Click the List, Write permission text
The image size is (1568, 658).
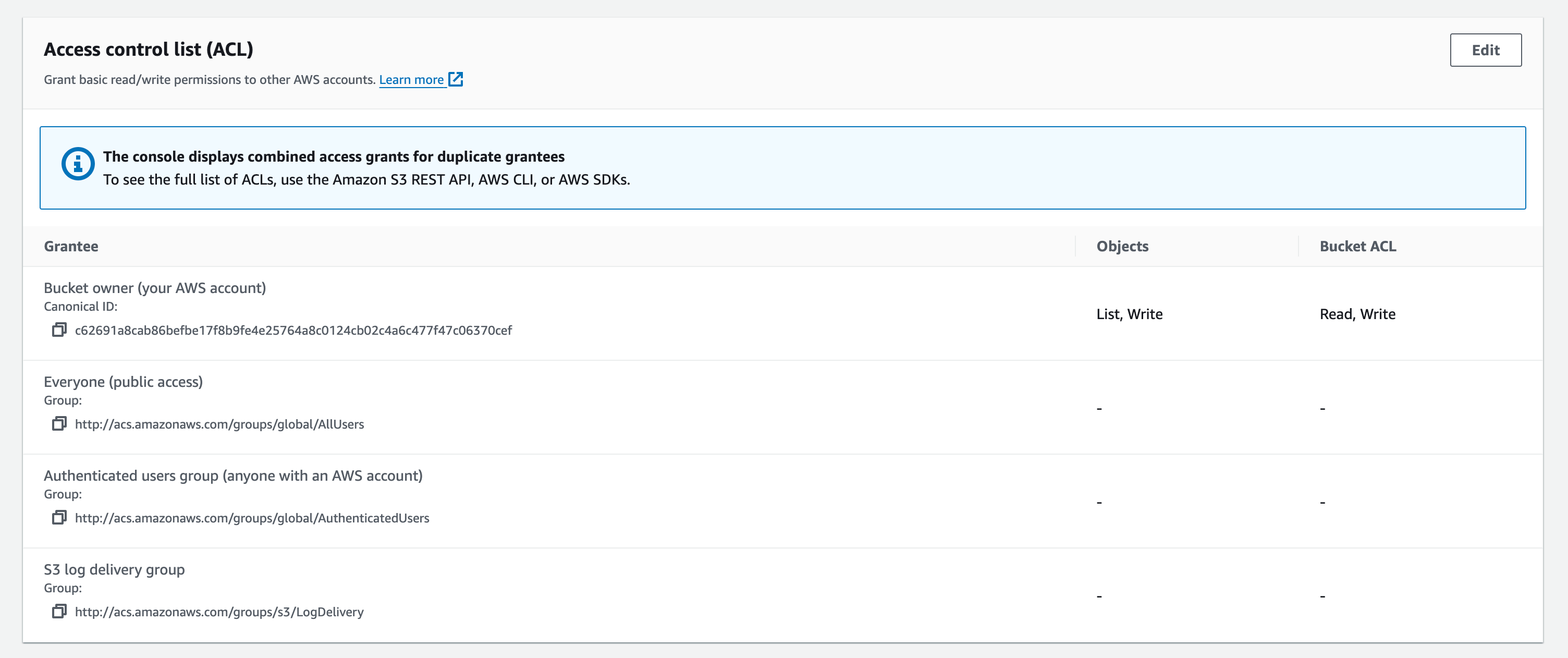pyautogui.click(x=1129, y=314)
